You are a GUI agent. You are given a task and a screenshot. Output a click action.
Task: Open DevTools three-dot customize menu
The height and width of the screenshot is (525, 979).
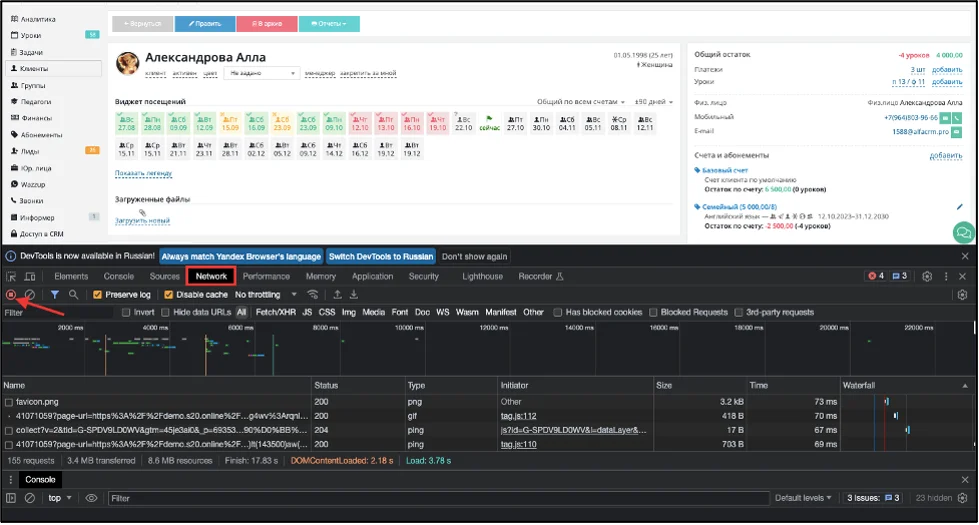click(946, 277)
